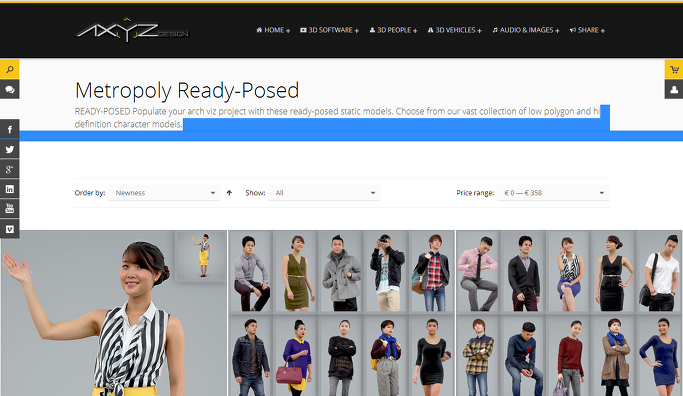The height and width of the screenshot is (396, 683).
Task: Toggle sort direction arrow next to Newness
Action: (x=229, y=193)
